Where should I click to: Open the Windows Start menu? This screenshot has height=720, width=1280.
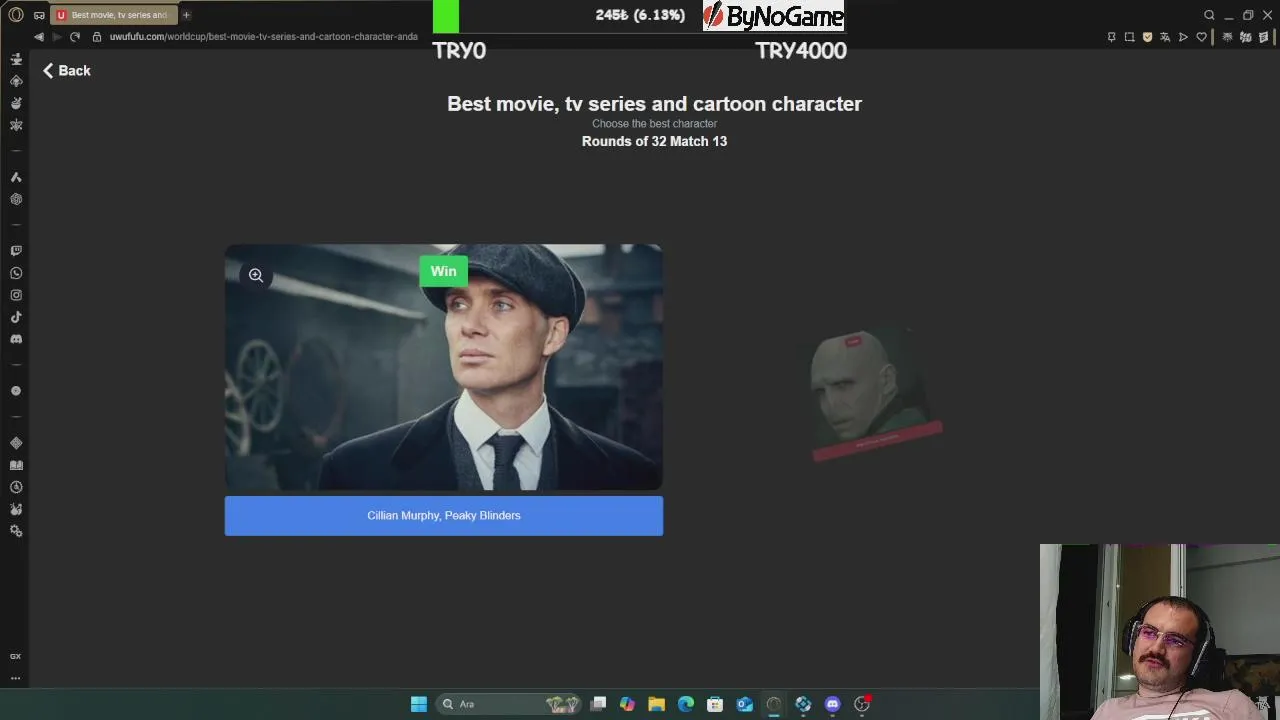click(x=419, y=704)
